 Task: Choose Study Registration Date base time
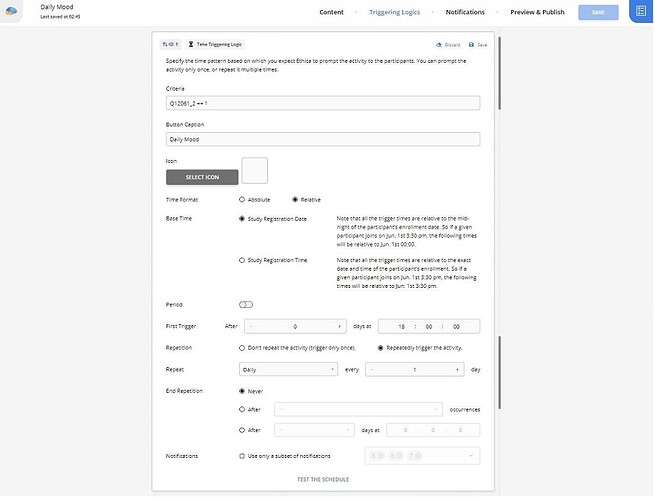coord(242,218)
